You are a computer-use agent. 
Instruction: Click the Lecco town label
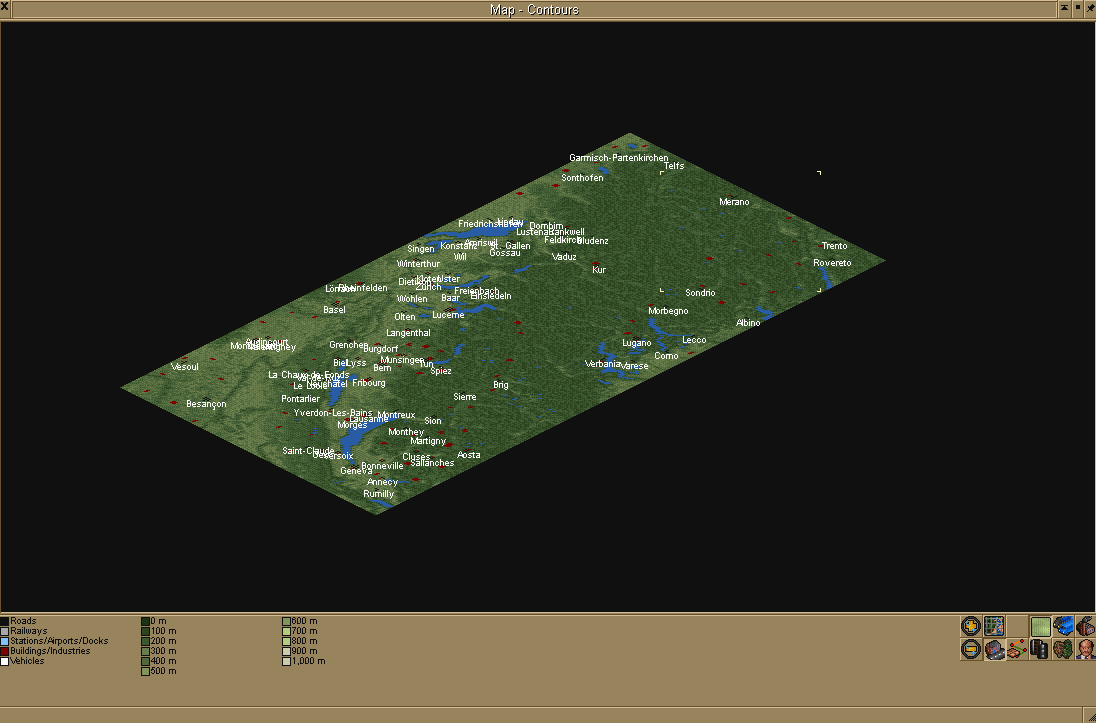pyautogui.click(x=694, y=341)
